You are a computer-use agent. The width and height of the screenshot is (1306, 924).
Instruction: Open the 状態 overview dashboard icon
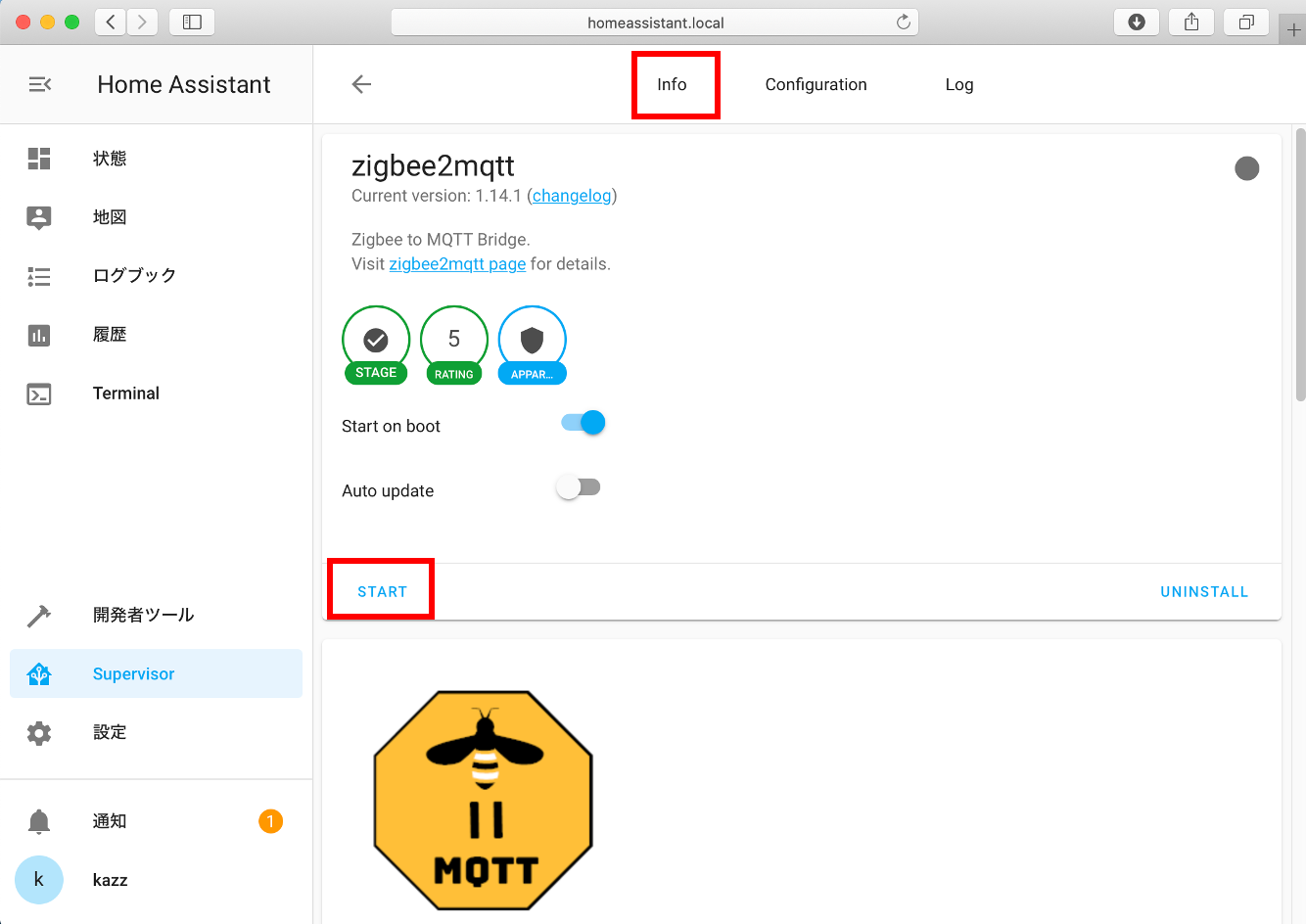tap(39, 159)
